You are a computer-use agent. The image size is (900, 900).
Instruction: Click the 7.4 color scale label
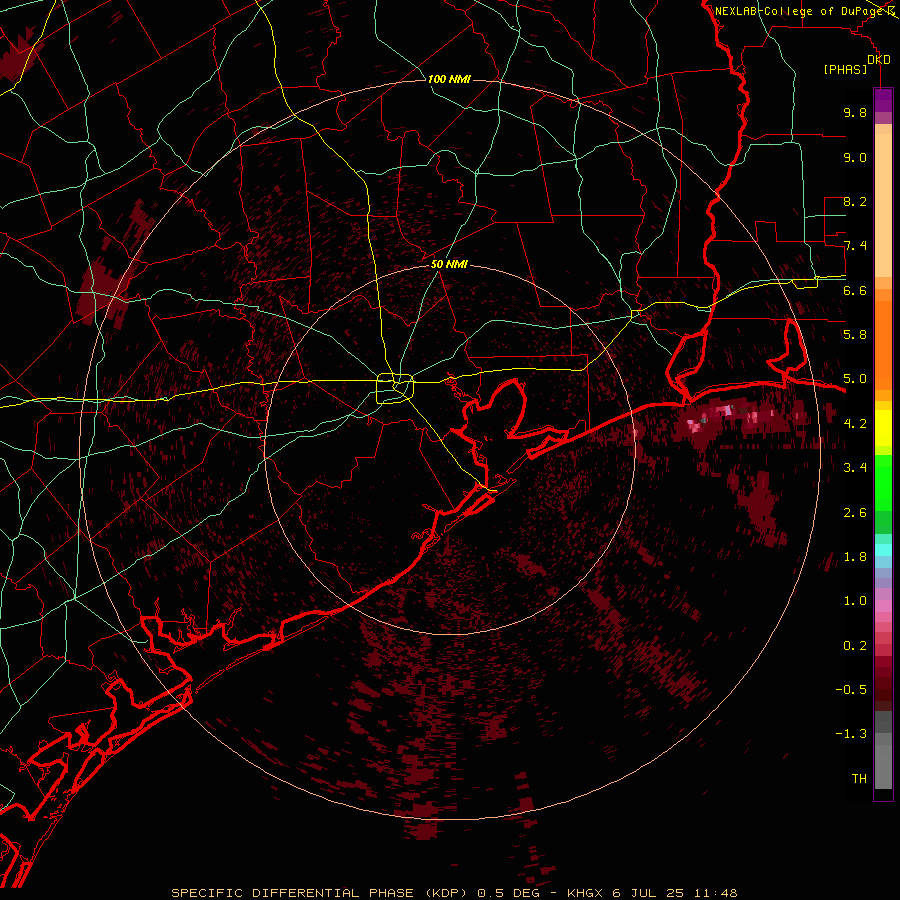coord(855,246)
